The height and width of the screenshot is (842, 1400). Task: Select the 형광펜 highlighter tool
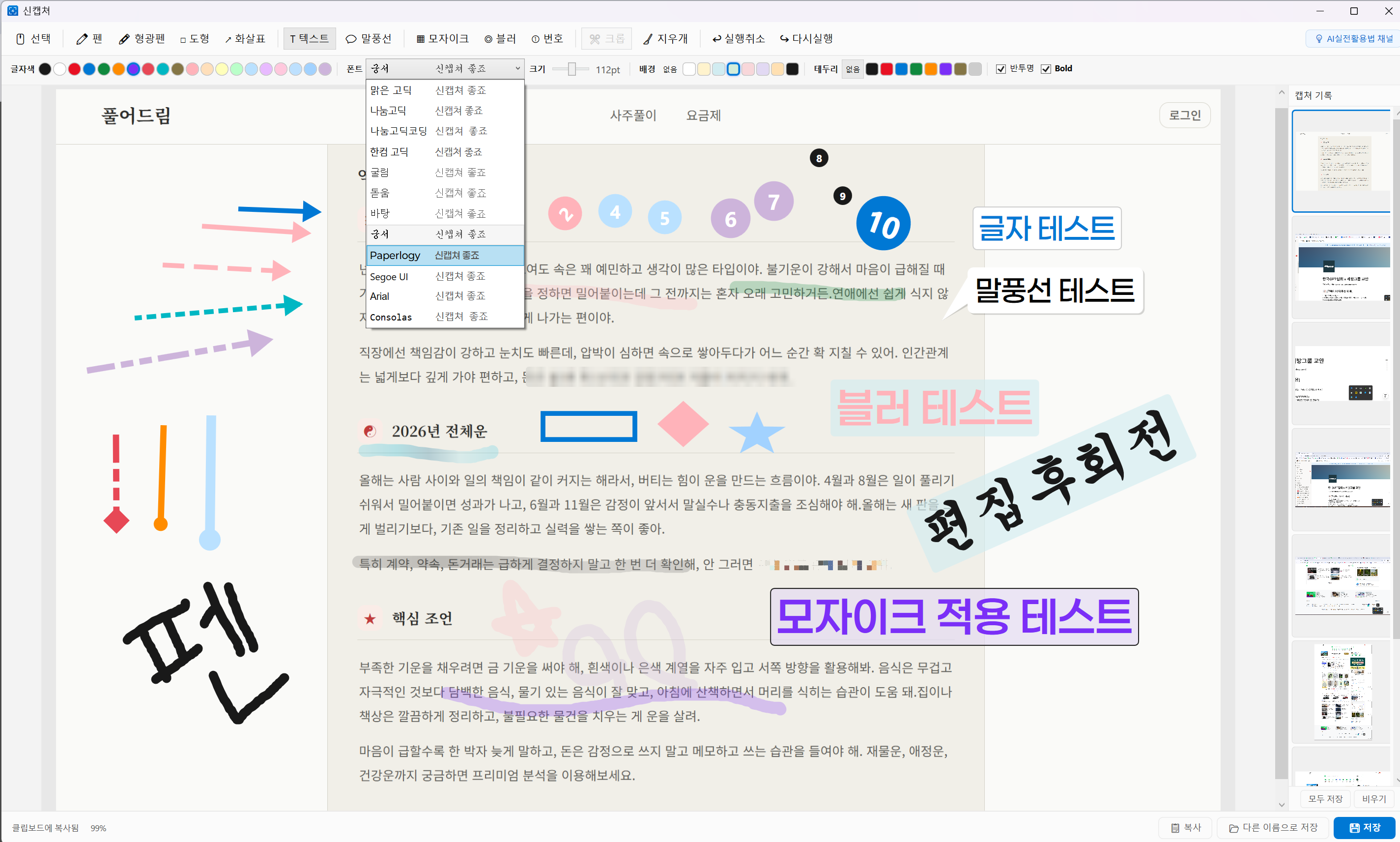[142, 38]
